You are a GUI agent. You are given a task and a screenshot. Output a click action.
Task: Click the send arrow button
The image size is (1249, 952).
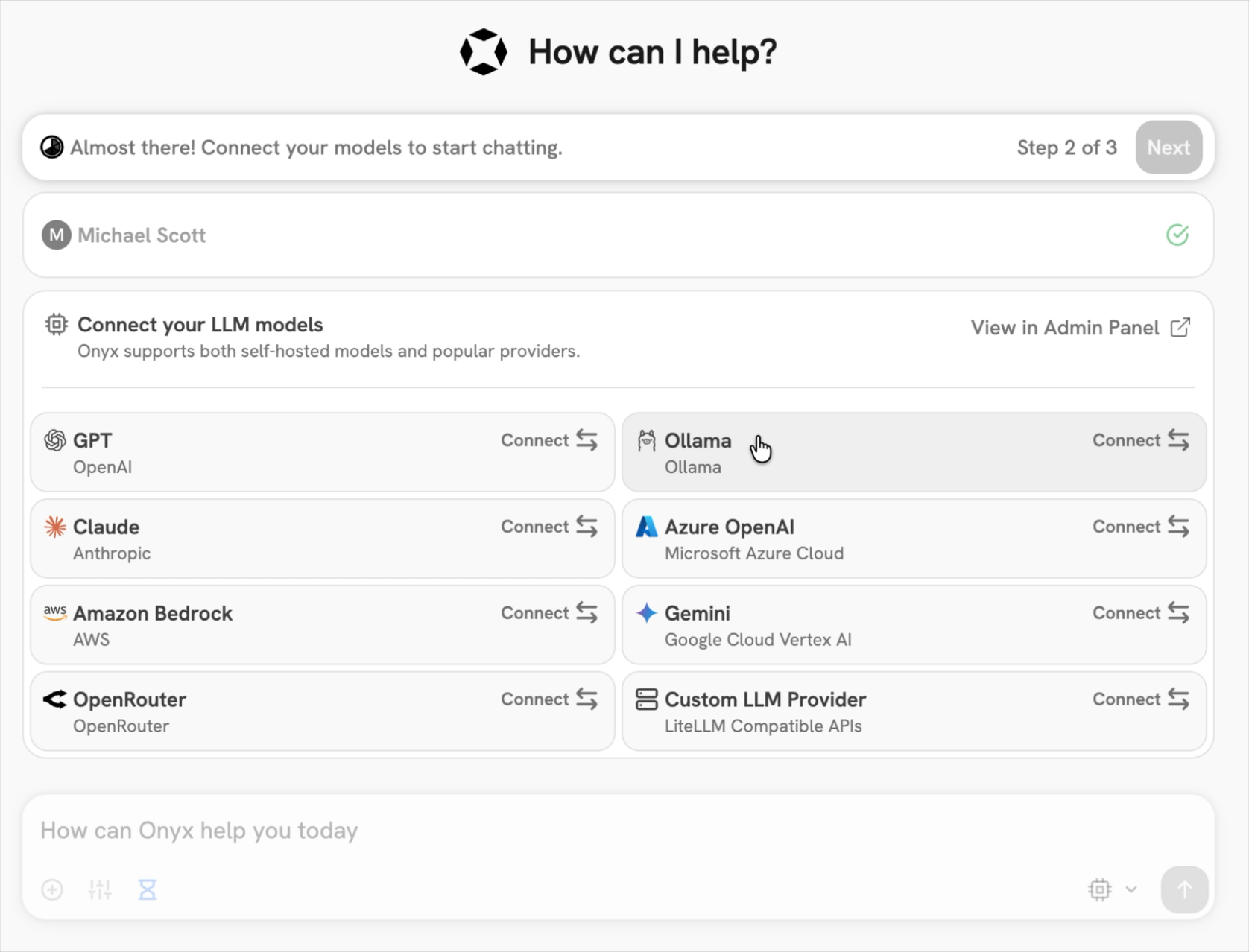[1184, 889]
